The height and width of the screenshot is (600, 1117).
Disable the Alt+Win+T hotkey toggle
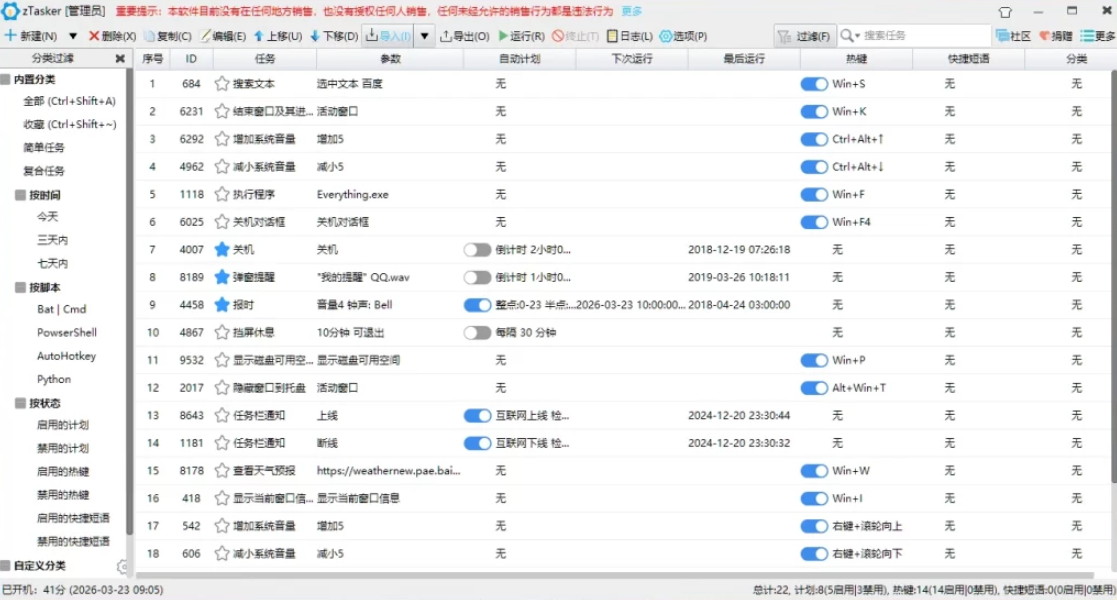coord(814,388)
